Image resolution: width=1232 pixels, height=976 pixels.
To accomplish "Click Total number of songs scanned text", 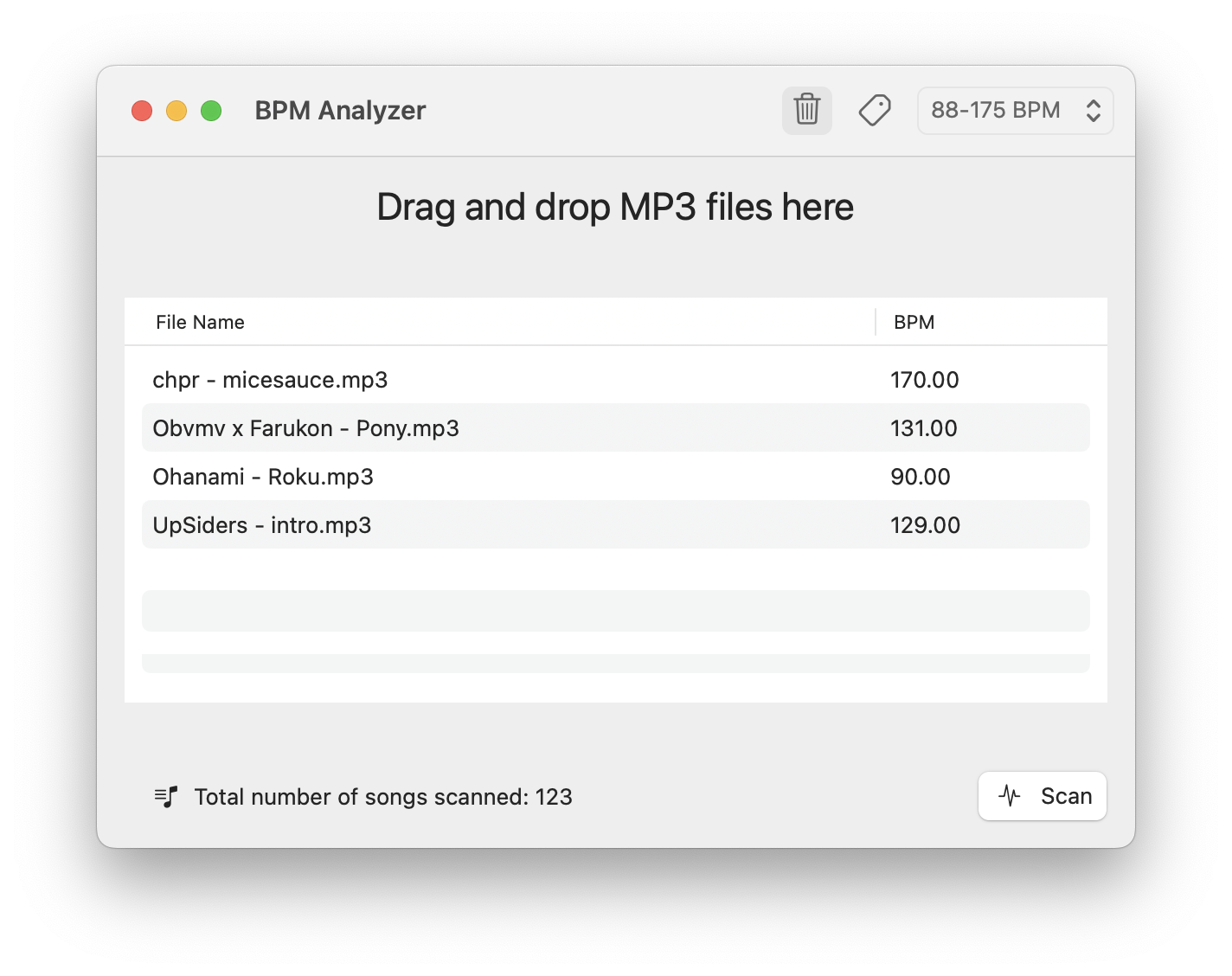I will click(x=383, y=797).
